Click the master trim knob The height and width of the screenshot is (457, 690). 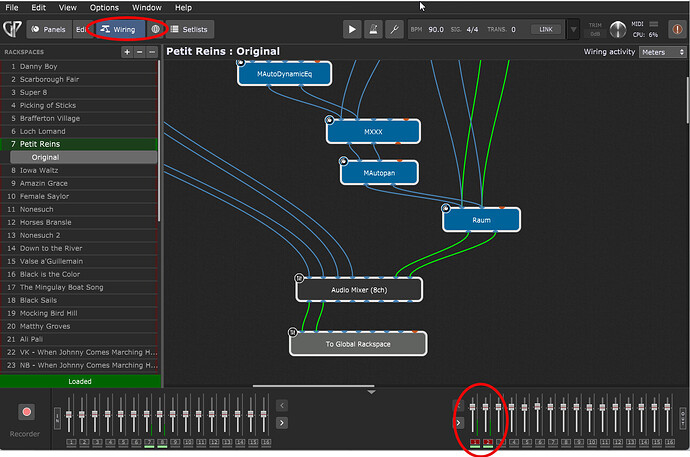click(x=618, y=29)
